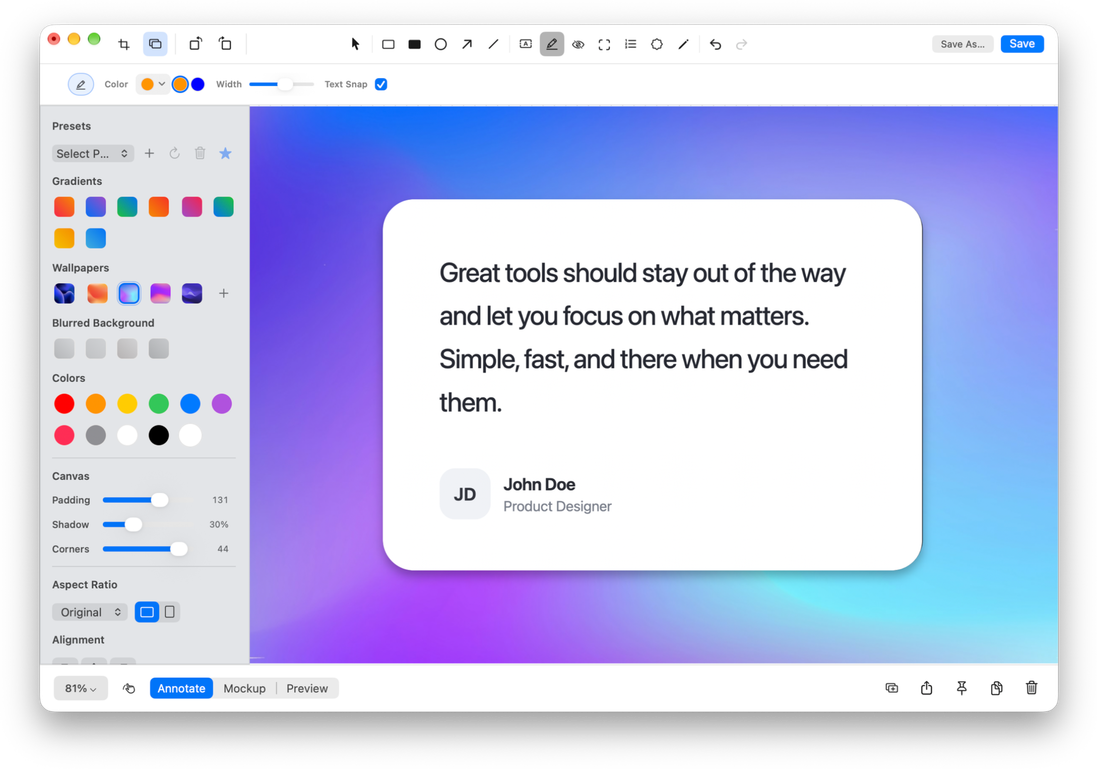The height and width of the screenshot is (769, 1098).
Task: Choose the green background color
Action: (x=159, y=403)
